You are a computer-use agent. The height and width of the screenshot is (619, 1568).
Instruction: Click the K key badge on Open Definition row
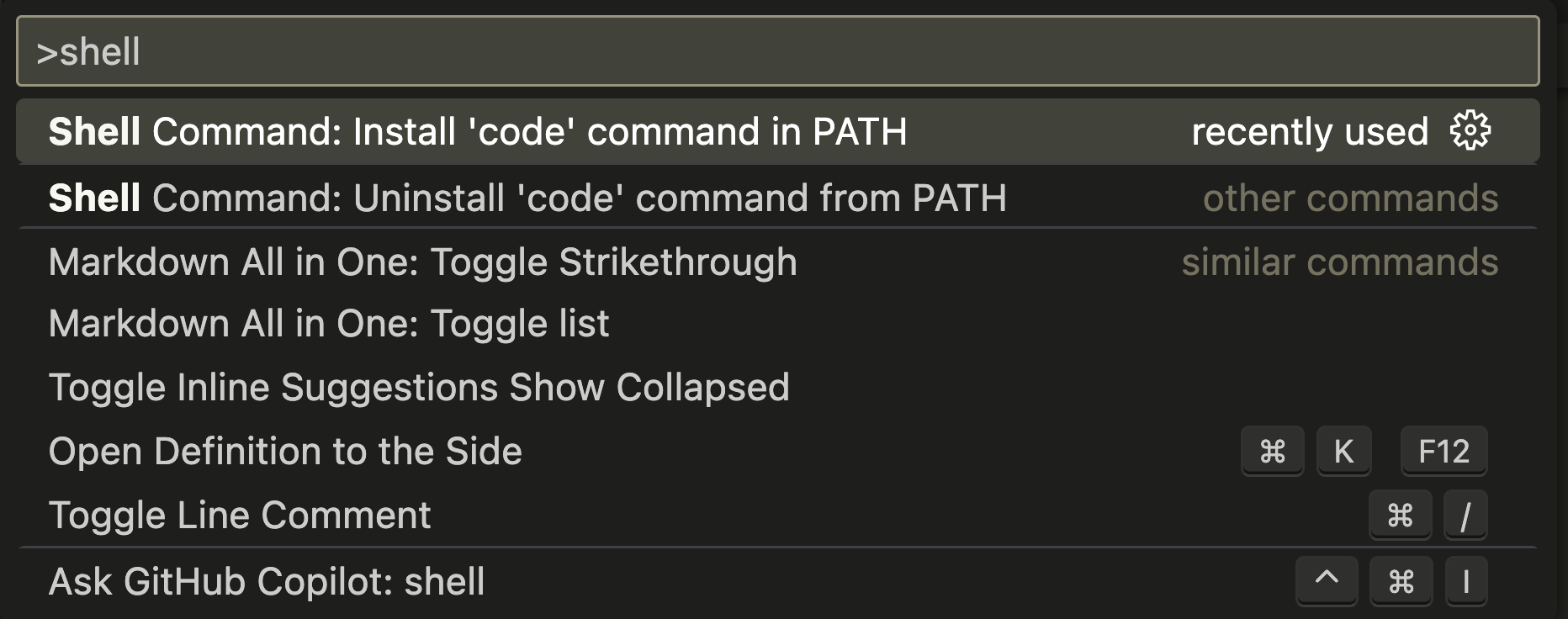point(1343,452)
